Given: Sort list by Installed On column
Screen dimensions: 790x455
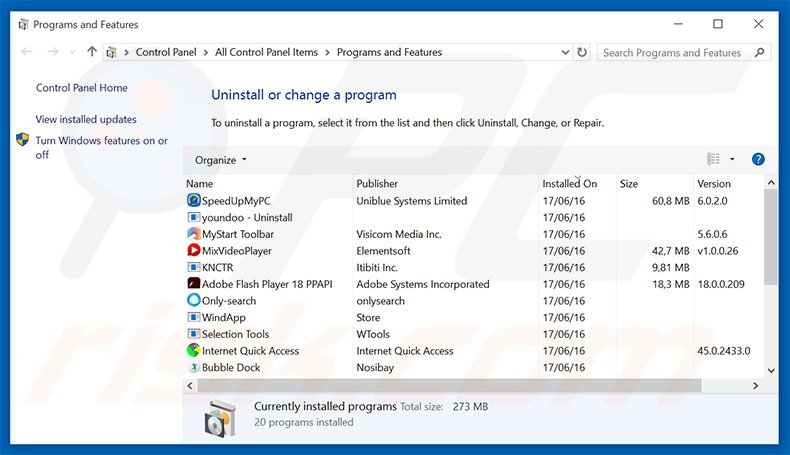Looking at the screenshot, I should tap(569, 184).
